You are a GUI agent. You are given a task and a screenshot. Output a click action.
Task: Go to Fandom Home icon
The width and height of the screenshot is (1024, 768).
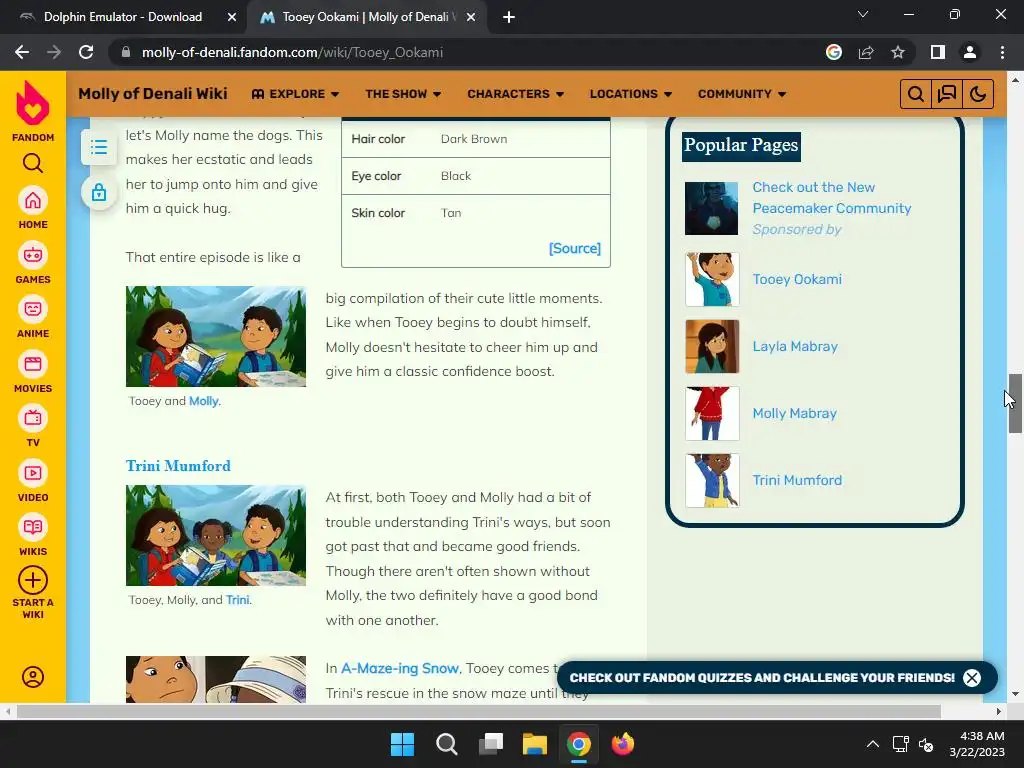[33, 200]
